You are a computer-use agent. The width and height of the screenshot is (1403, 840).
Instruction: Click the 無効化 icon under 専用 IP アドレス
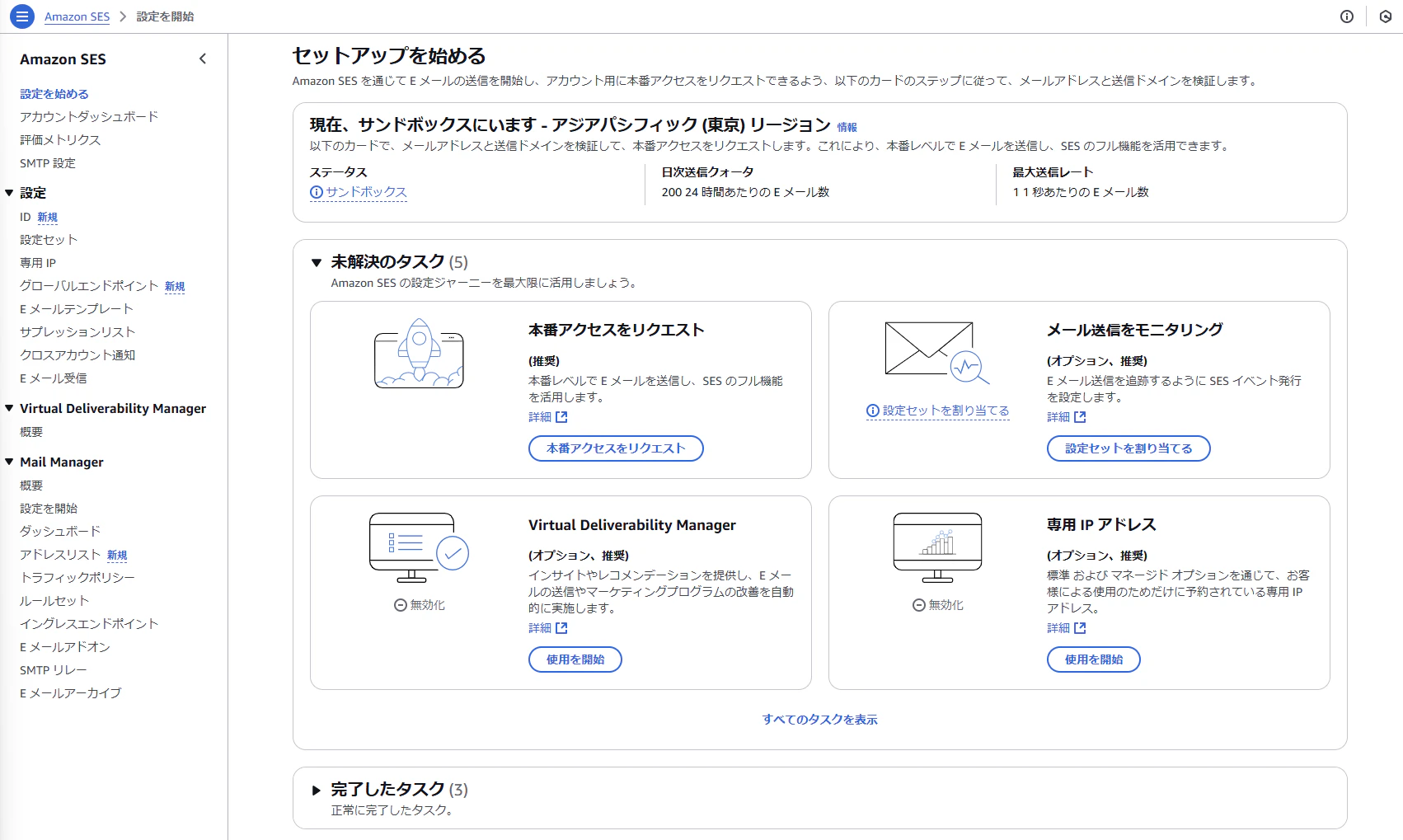[919, 605]
